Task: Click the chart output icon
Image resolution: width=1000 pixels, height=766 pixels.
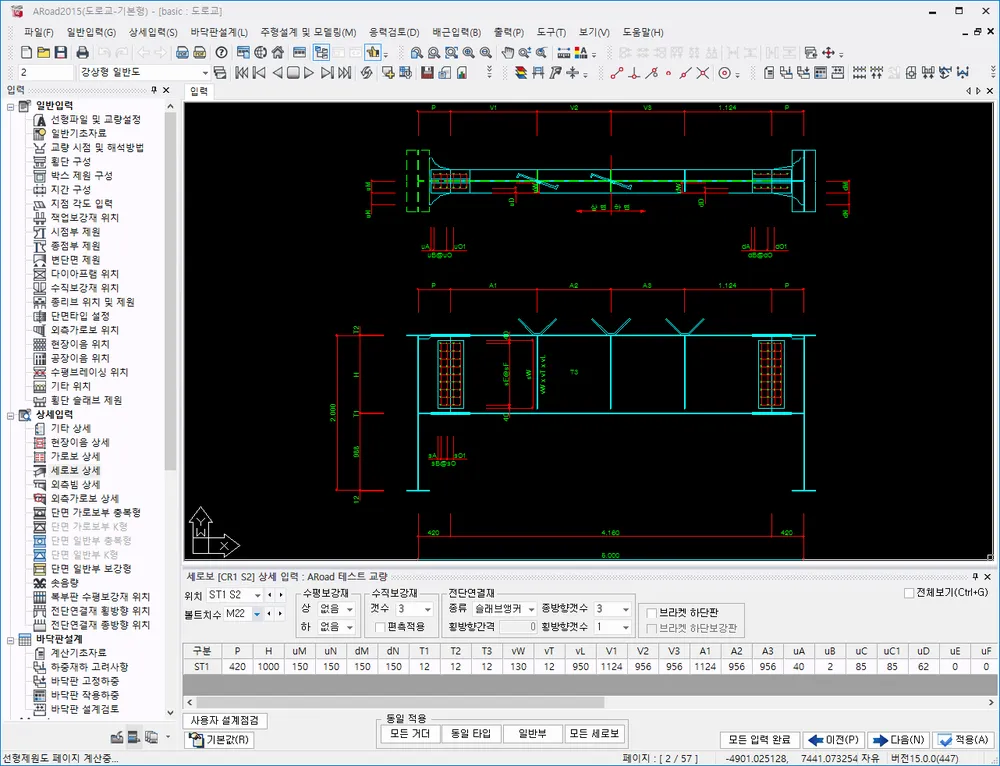Action: (x=461, y=73)
